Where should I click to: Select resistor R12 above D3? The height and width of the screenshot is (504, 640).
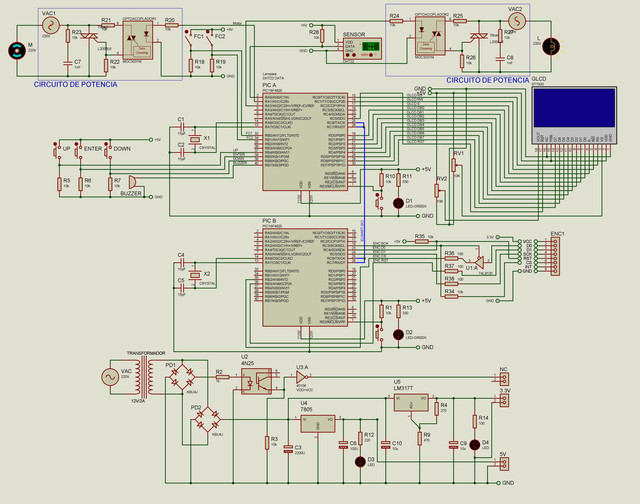point(360,439)
